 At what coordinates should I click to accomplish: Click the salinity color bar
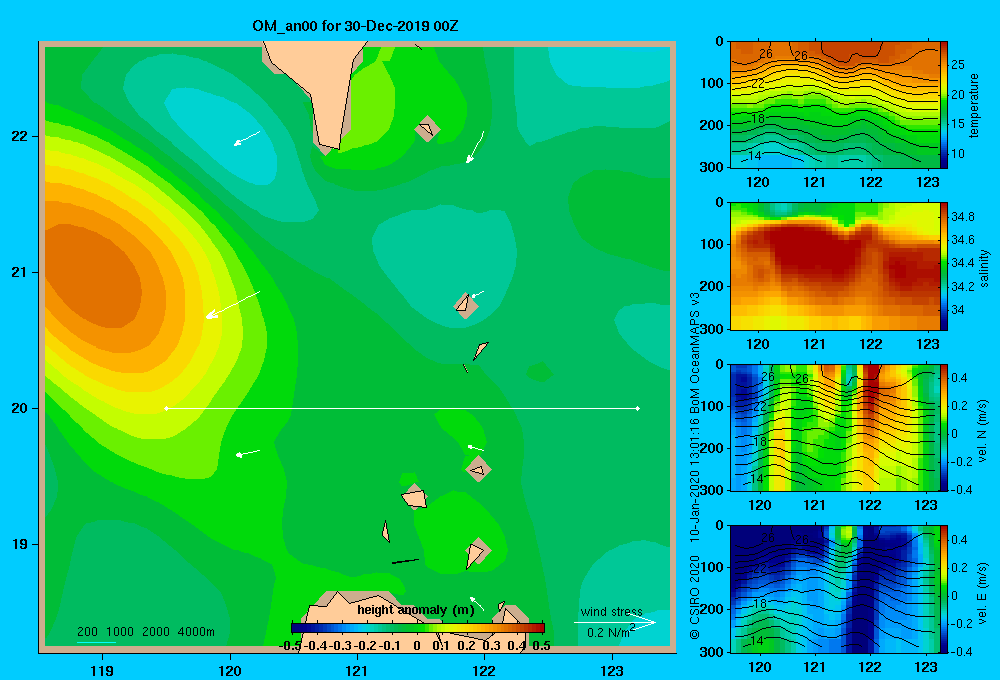point(944,266)
